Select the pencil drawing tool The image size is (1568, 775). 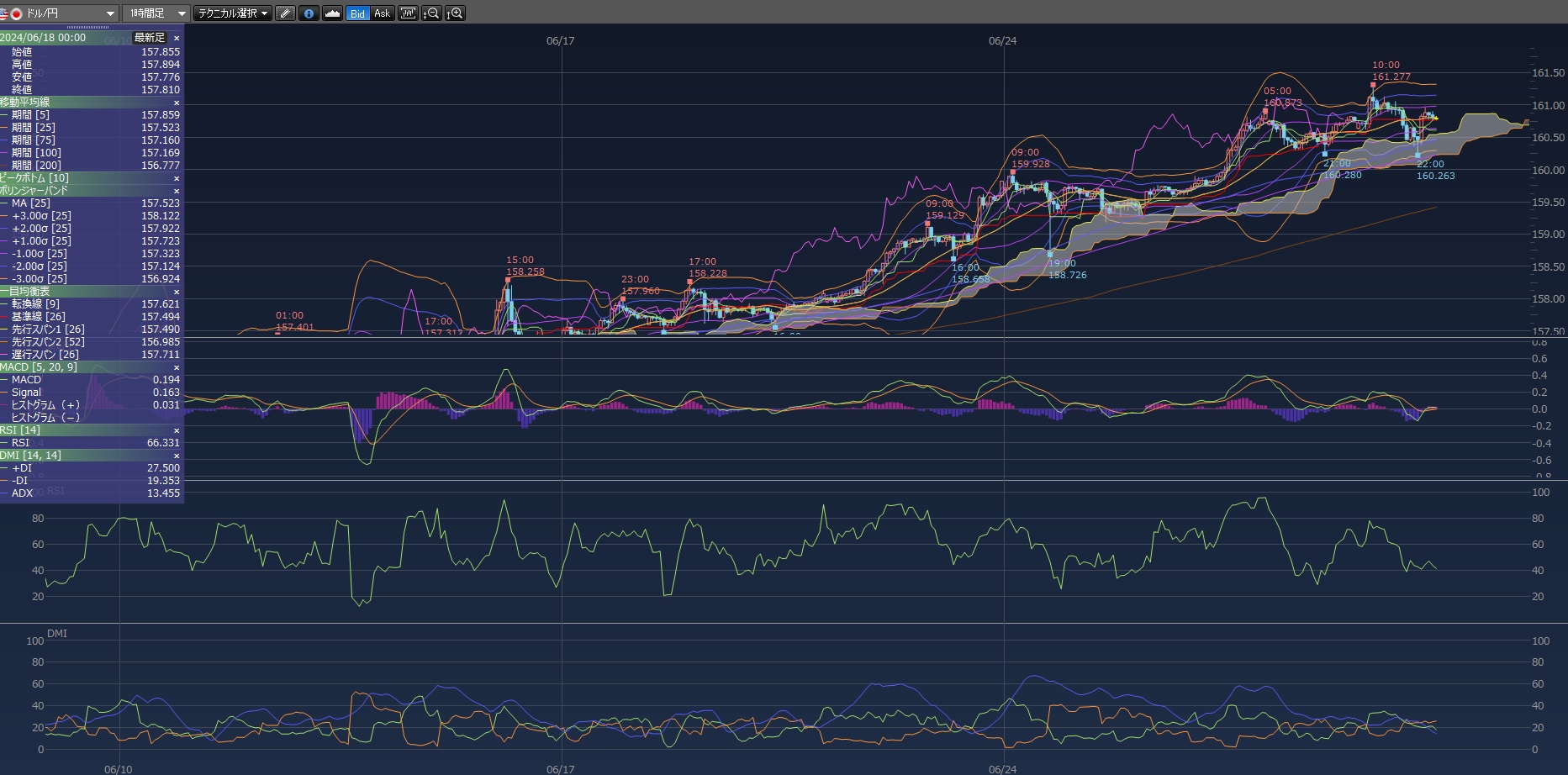[285, 13]
